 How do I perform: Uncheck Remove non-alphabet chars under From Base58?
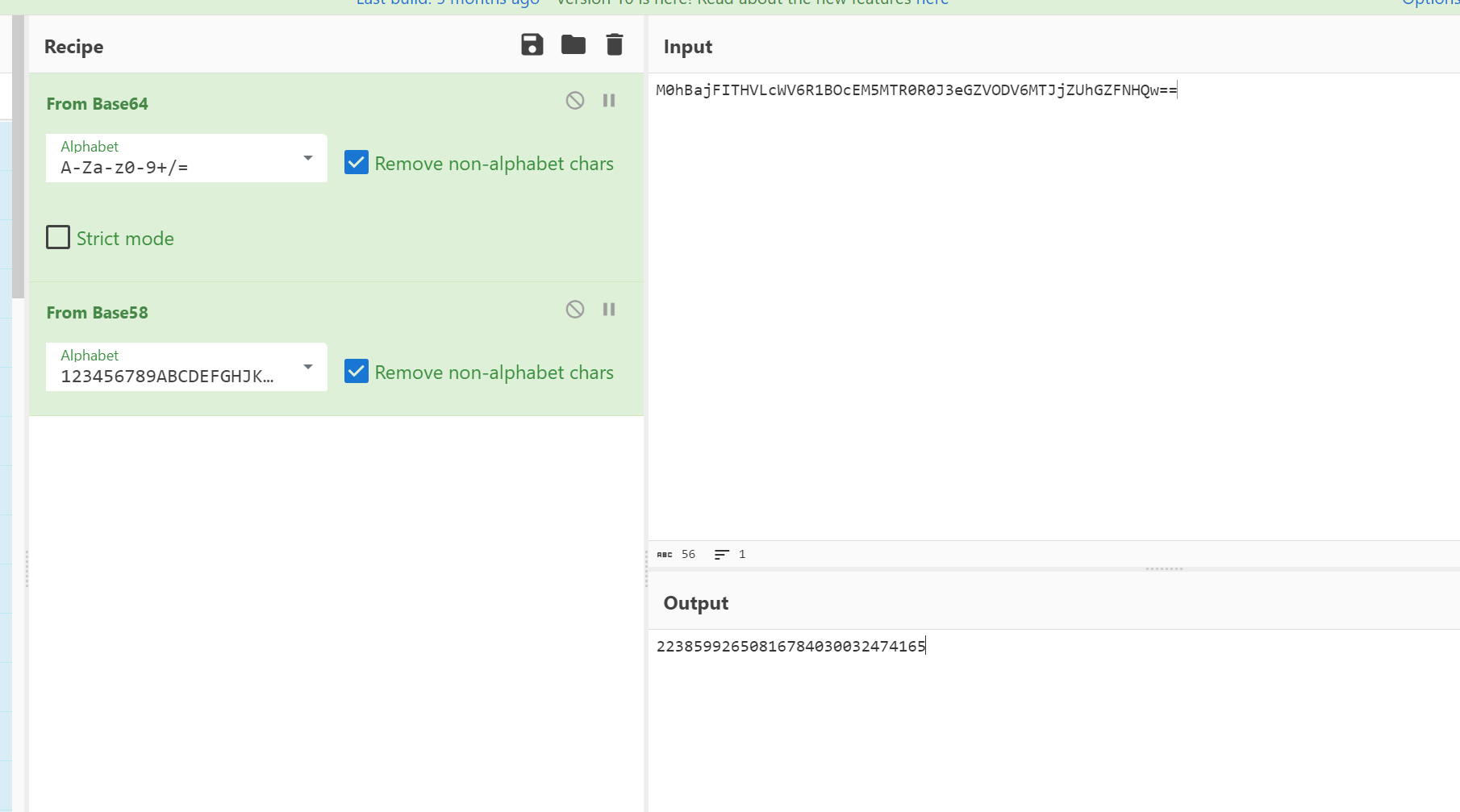click(x=357, y=371)
